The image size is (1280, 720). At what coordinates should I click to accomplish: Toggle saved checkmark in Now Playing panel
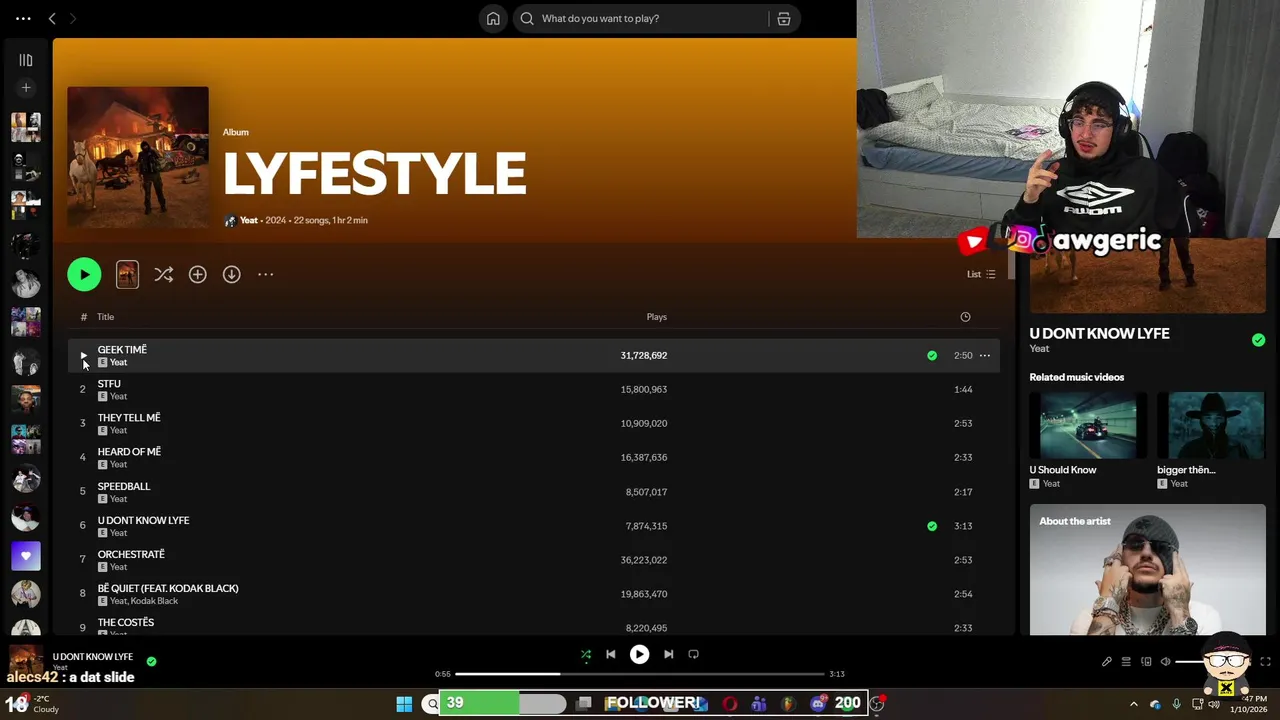point(1258,340)
